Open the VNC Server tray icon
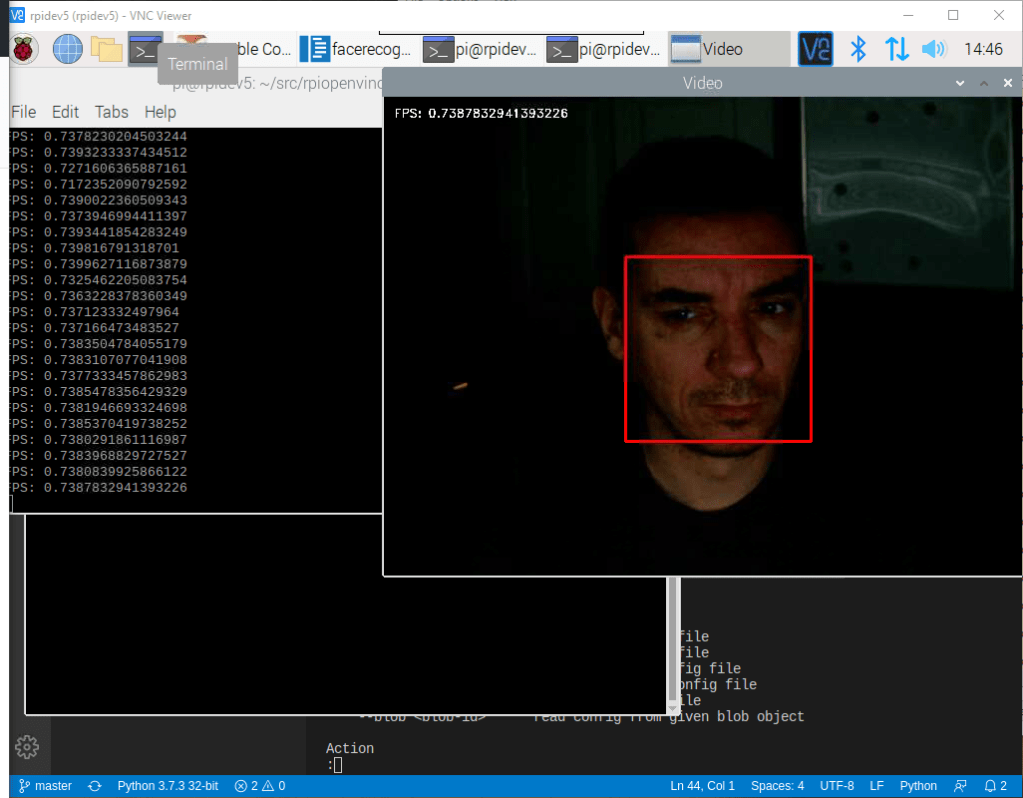Screen dimensions: 1023x798 click(x=815, y=49)
